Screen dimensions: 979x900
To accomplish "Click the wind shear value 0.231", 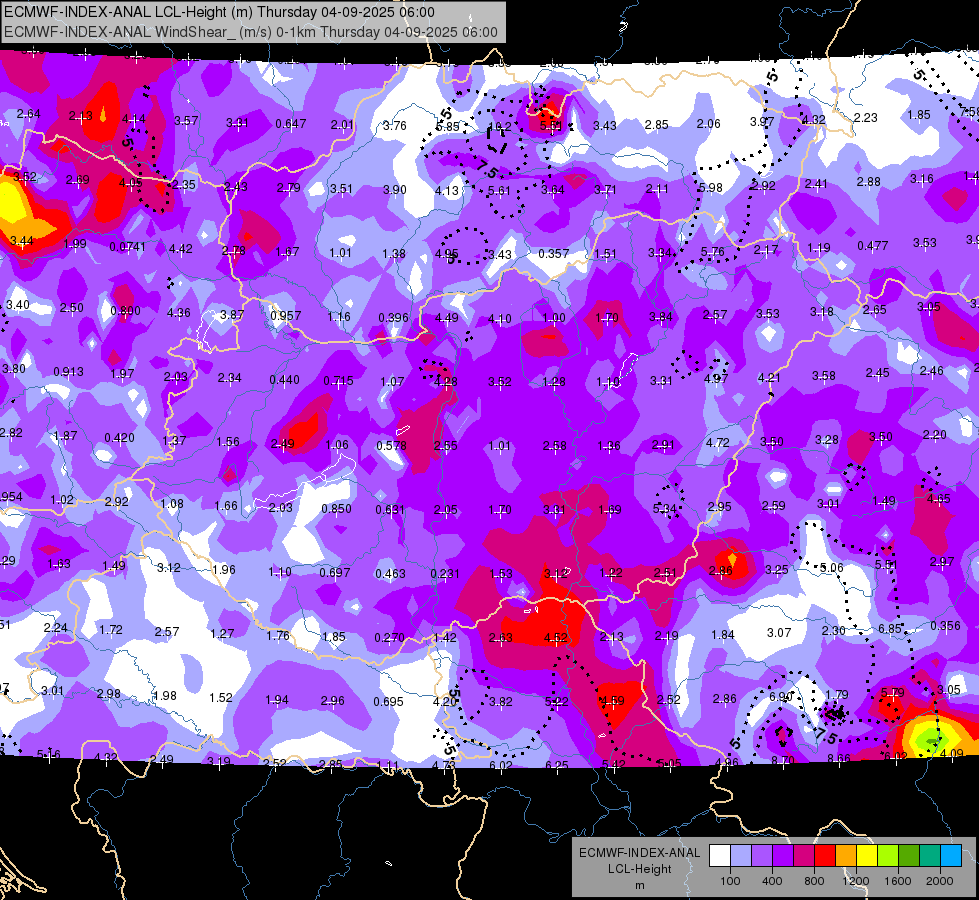I will click(x=445, y=573).
